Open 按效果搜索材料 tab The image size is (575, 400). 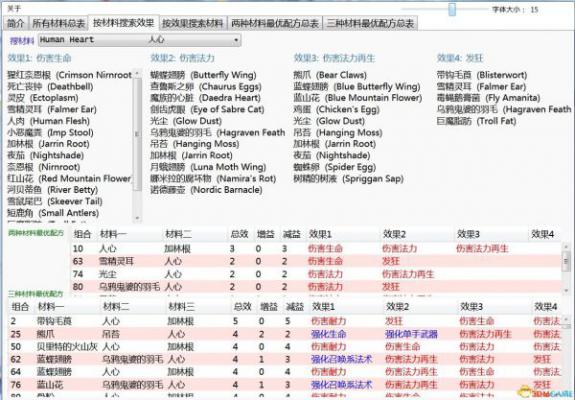pos(193,23)
